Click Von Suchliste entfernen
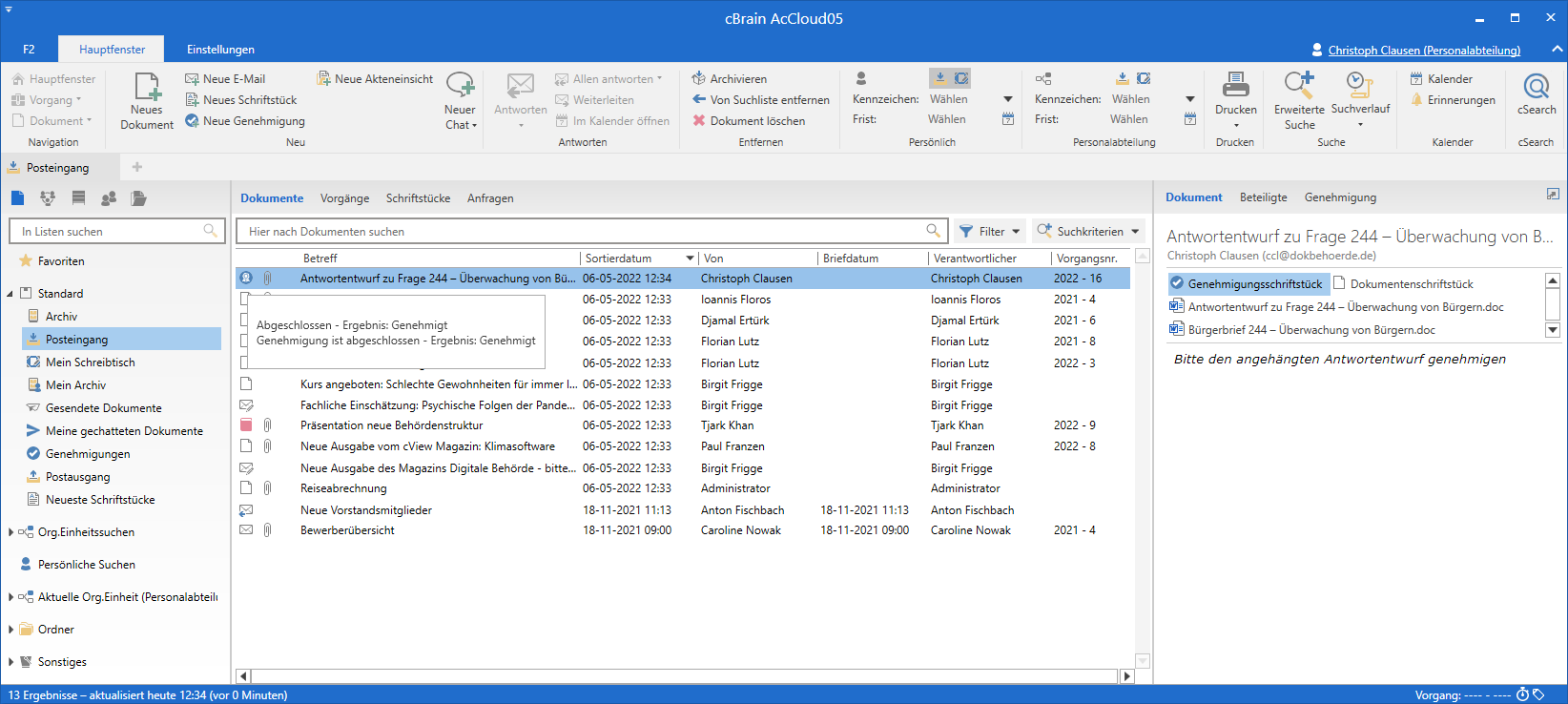Image resolution: width=1568 pixels, height=704 pixels. point(761,100)
